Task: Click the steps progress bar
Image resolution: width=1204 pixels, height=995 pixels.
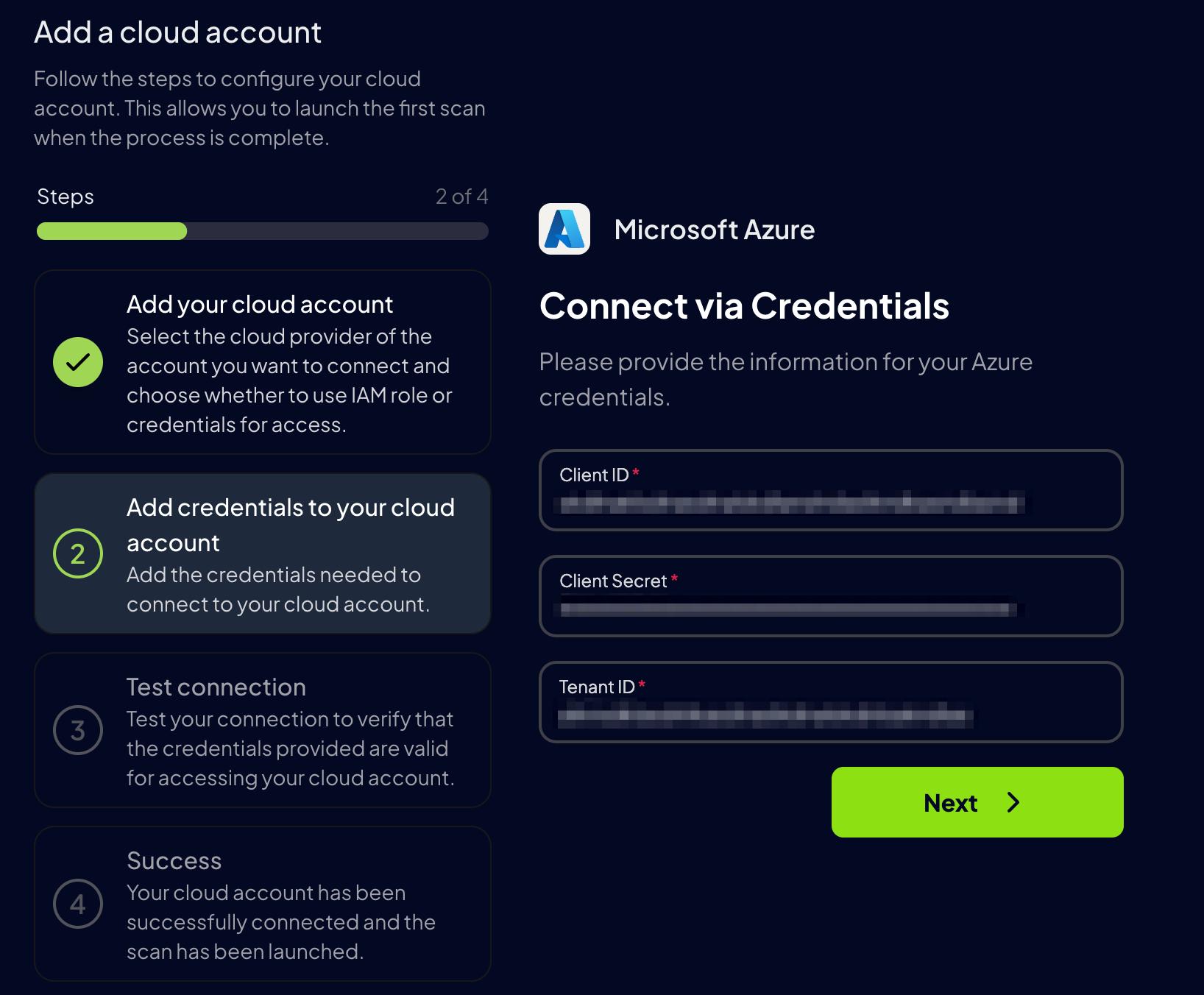Action: coord(262,230)
